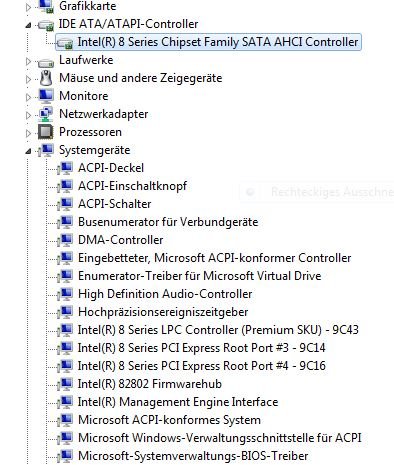Image resolution: width=394 pixels, height=465 pixels.
Task: Select Enumerator-Treiber für Microsoft Virtual Drive
Action: [x=199, y=276]
